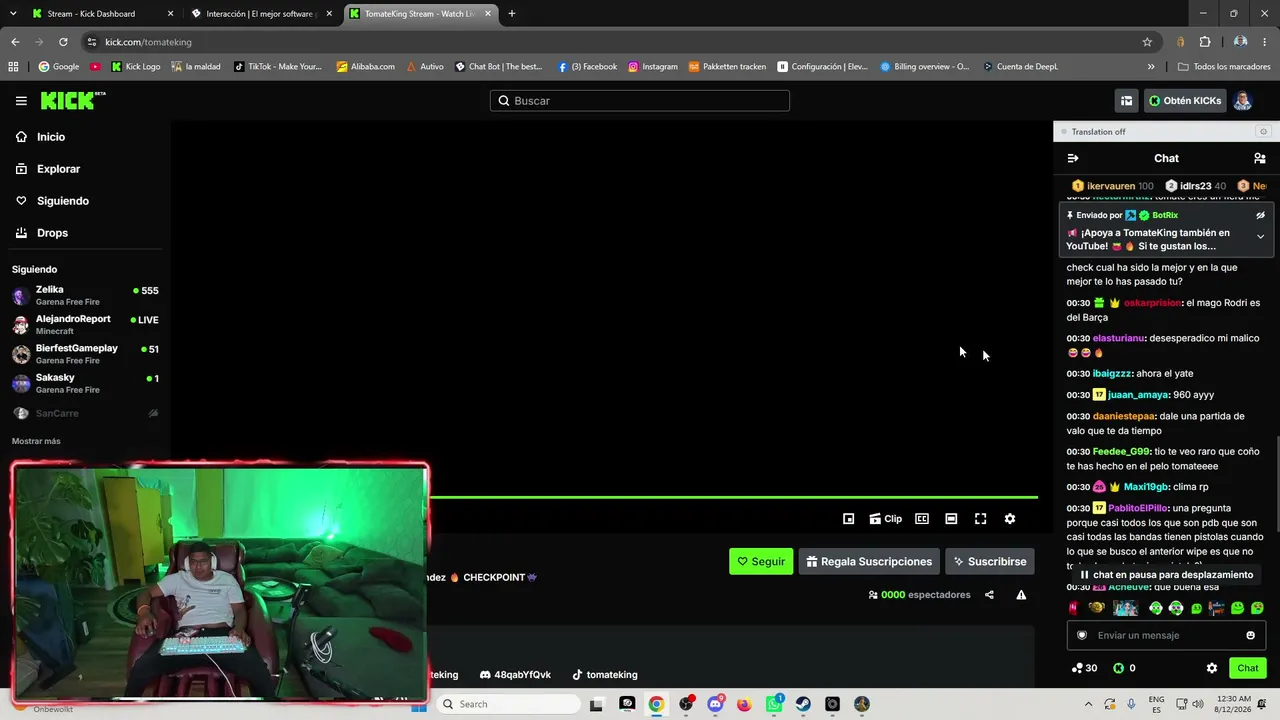Hide the pinned BotRix message
Viewport: 1280px width, 720px height.
pyautogui.click(x=1260, y=215)
